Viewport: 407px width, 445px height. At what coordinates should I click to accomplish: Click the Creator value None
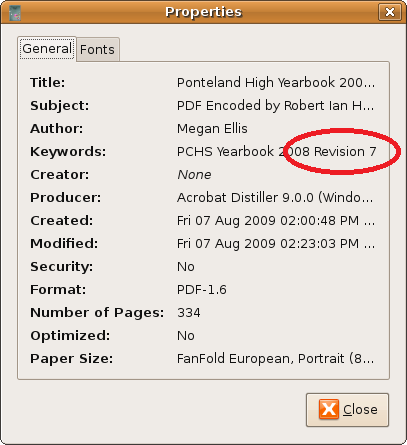coord(194,175)
